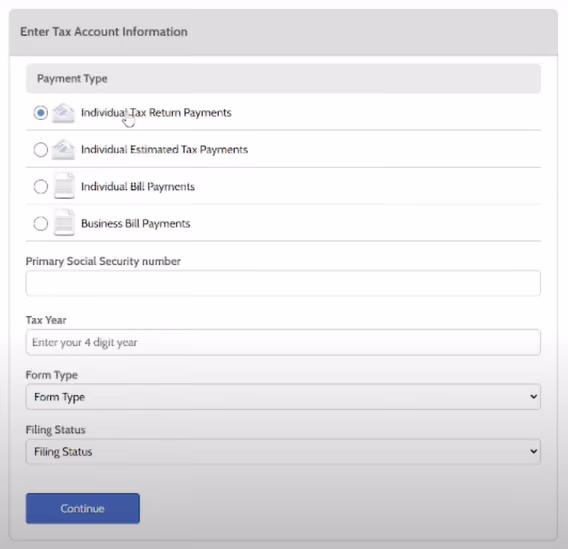
Task: Click the Business Bill Payments document icon
Action: [64, 223]
